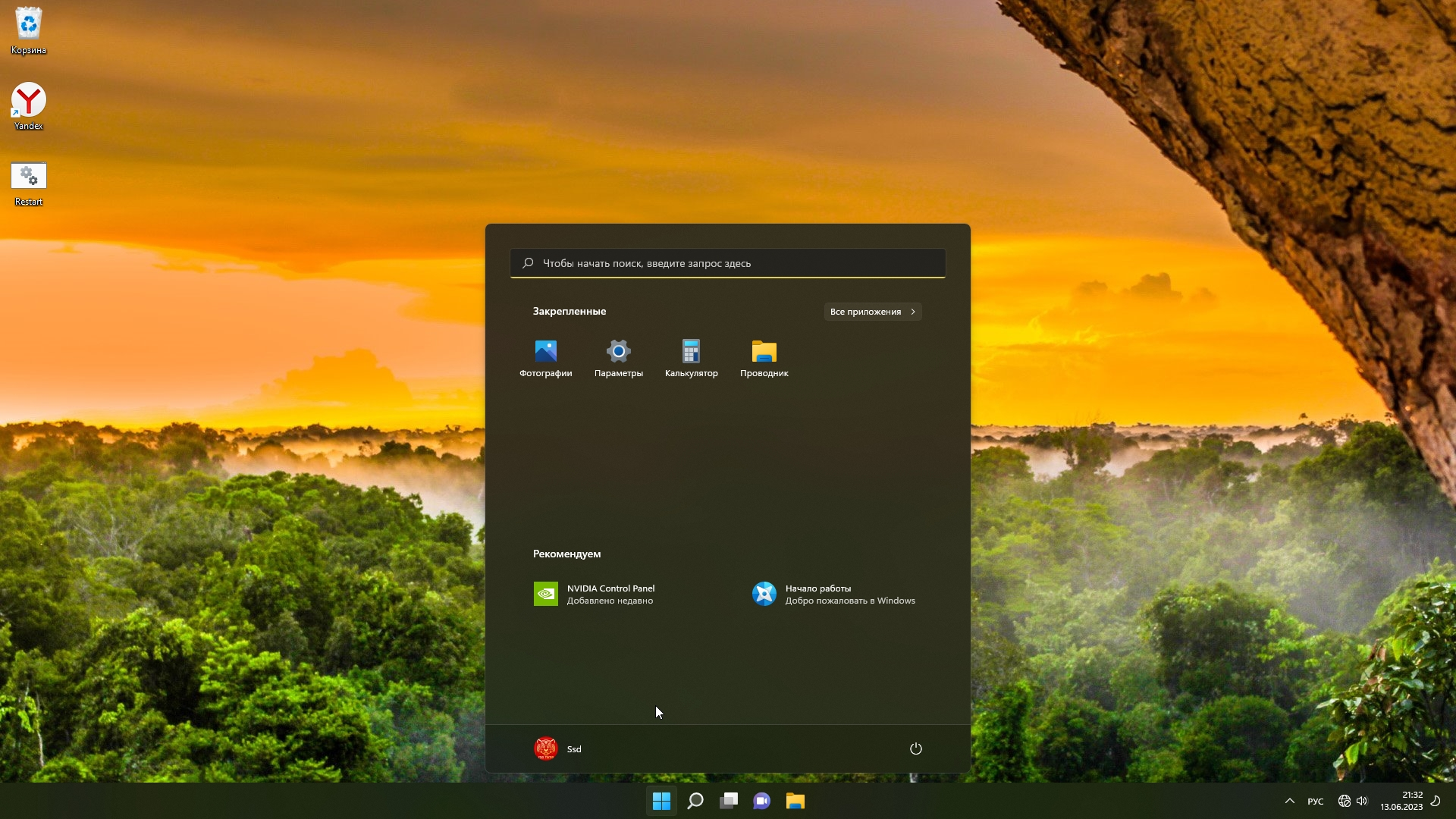Open the Calculator (Калькулятор) app
This screenshot has height=819, width=1456.
coord(691,358)
